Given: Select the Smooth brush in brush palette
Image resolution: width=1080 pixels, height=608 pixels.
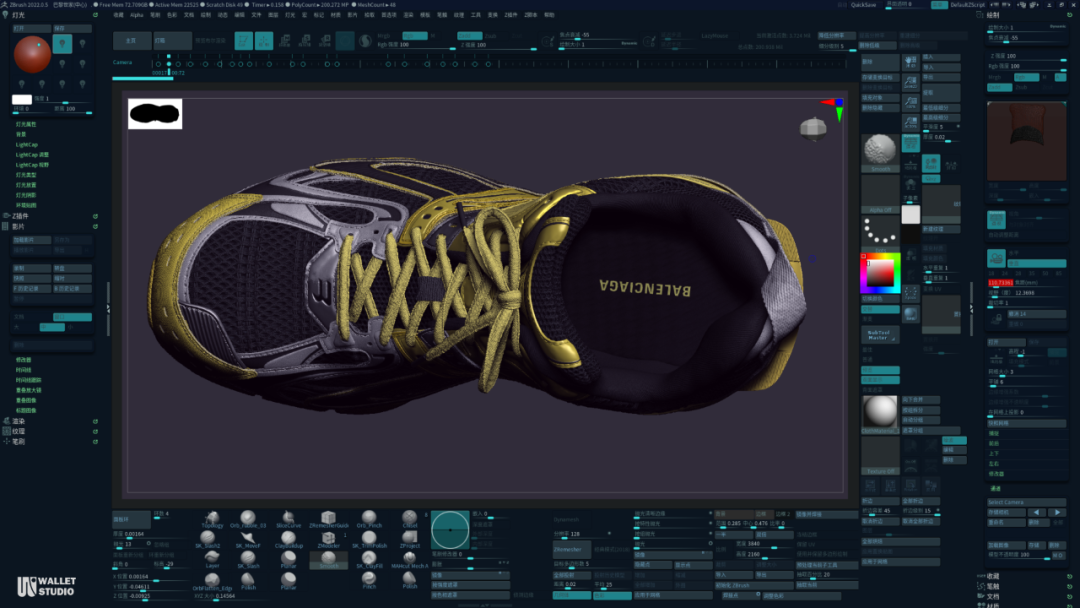Looking at the screenshot, I should pos(329,560).
